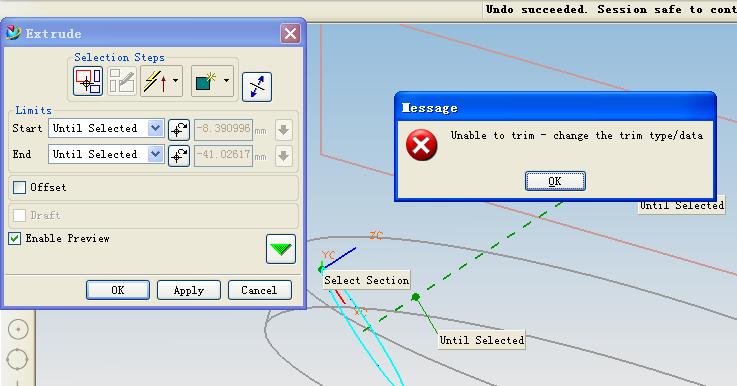Toggle the Draft checkbox
Viewport: 737px width, 386px height.
19,215
